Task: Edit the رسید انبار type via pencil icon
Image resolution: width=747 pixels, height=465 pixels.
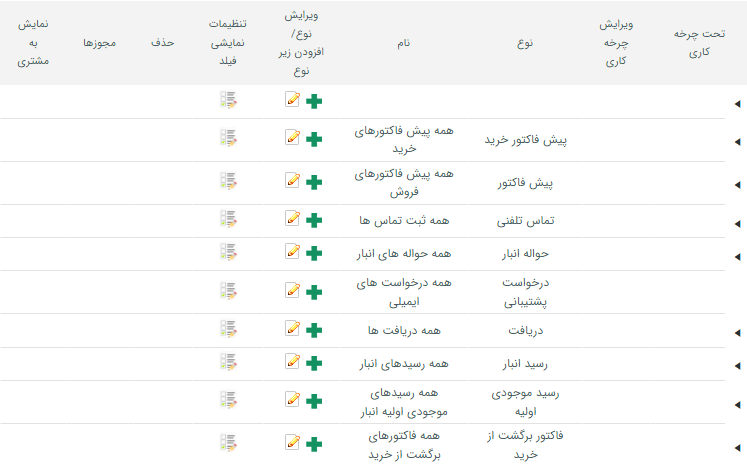Action: (x=292, y=362)
